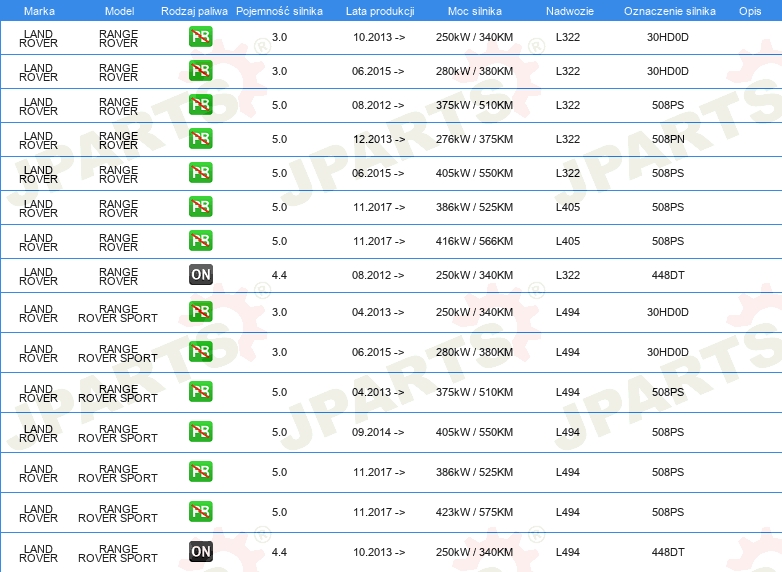The image size is (782, 572).
Task: Select the 04.2013 -> date in the 250kW row
Action: (378, 312)
